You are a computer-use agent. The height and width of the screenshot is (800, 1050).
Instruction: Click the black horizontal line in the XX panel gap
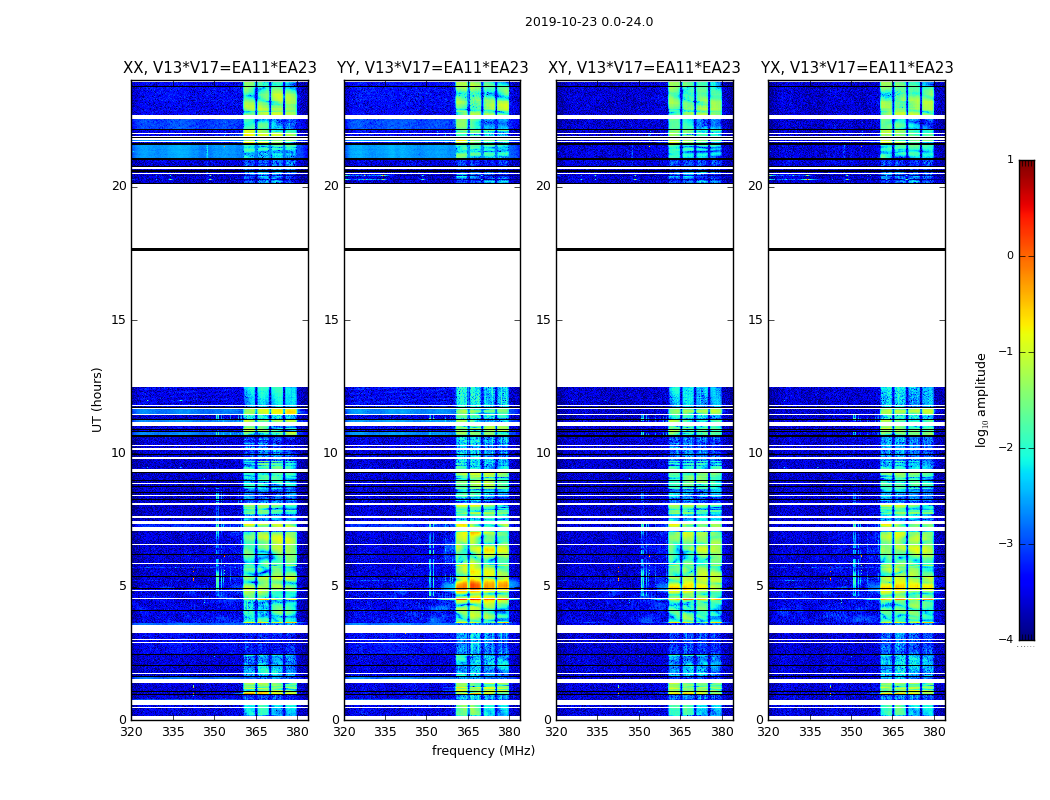(x=219, y=249)
